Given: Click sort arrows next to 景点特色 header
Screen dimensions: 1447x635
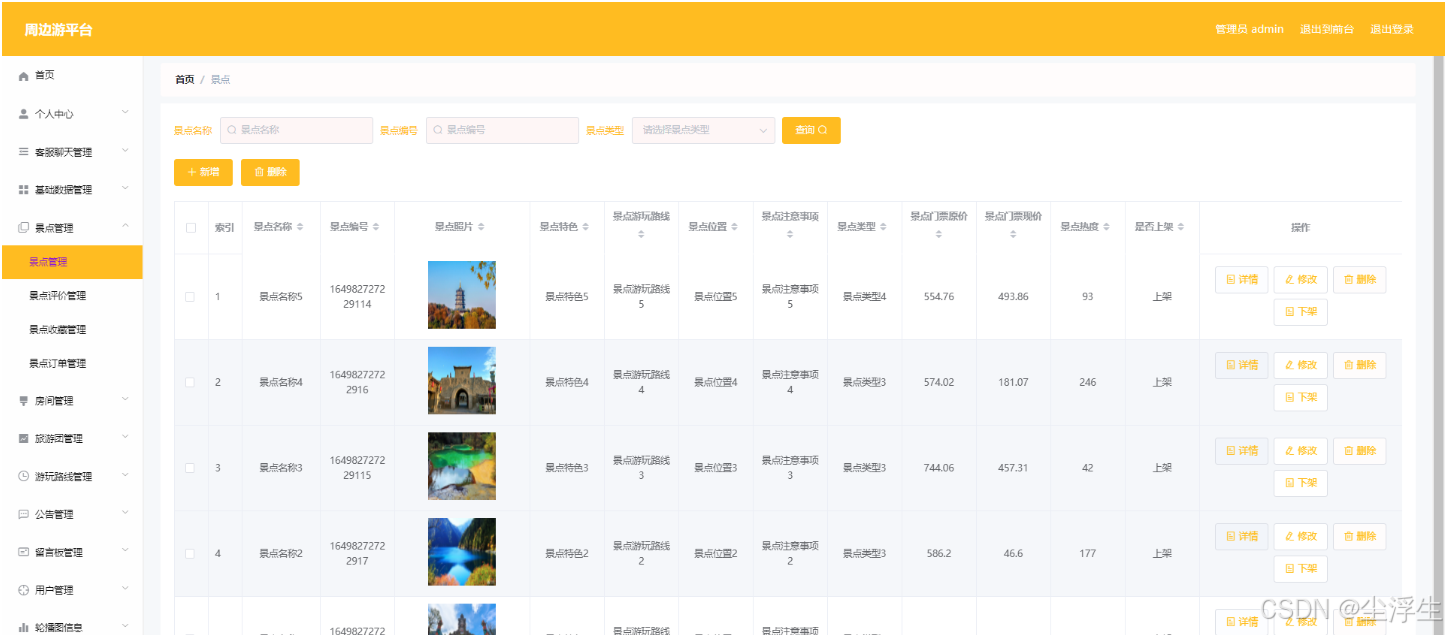Looking at the screenshot, I should 586,227.
